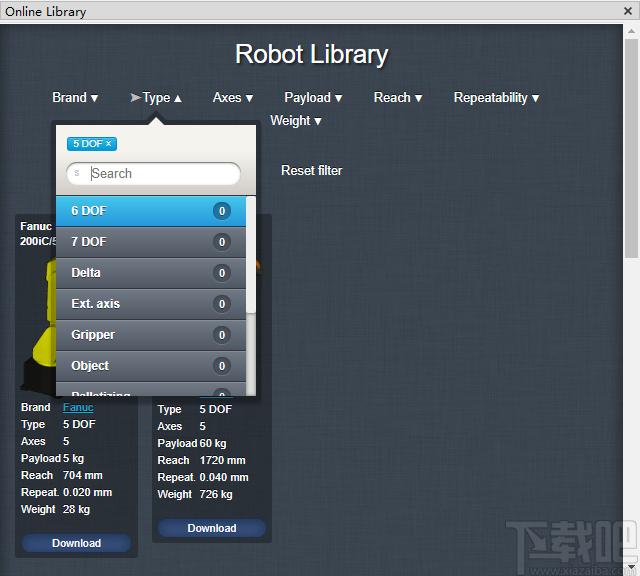The height and width of the screenshot is (576, 640).
Task: Expand the Reach filter dropdown
Action: pos(398,98)
